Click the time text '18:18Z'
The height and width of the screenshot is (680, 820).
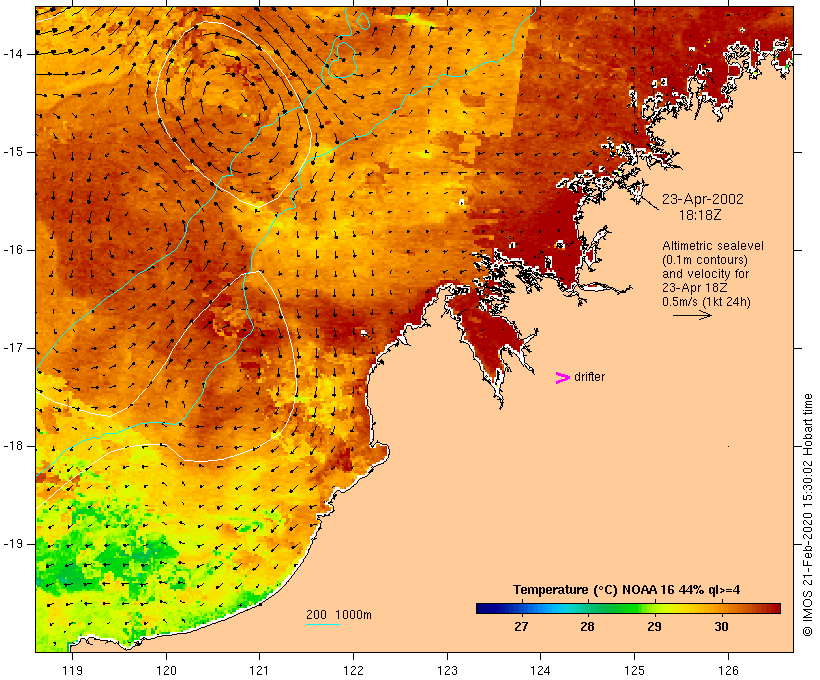[700, 215]
